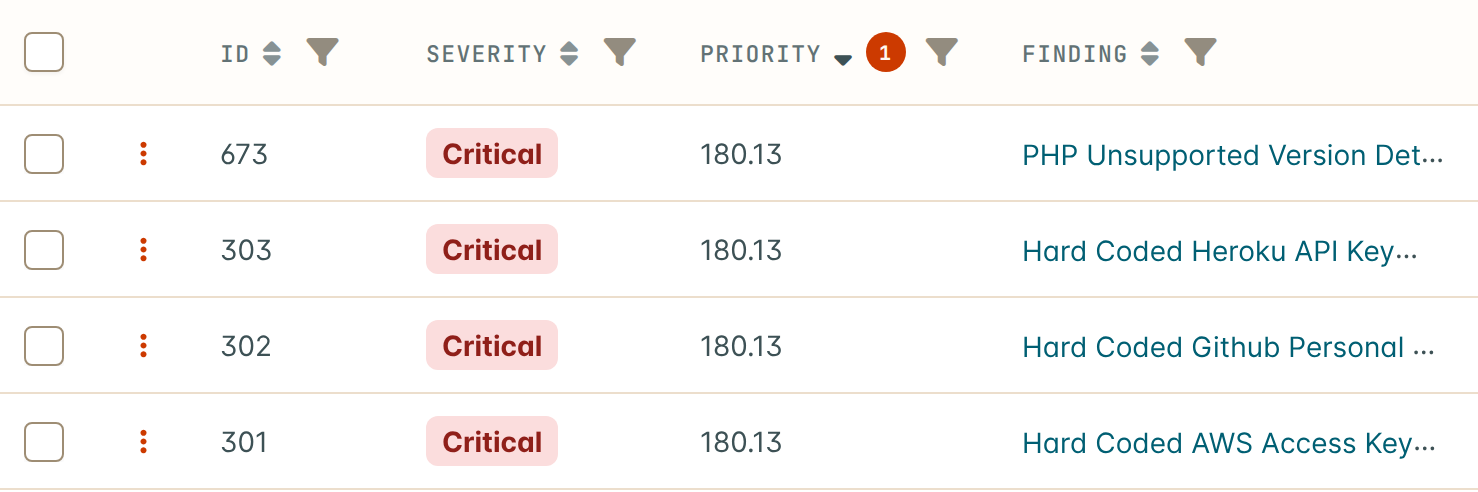This screenshot has width=1478, height=492.
Task: Toggle the select-all checkbox in header
Action: tap(44, 52)
